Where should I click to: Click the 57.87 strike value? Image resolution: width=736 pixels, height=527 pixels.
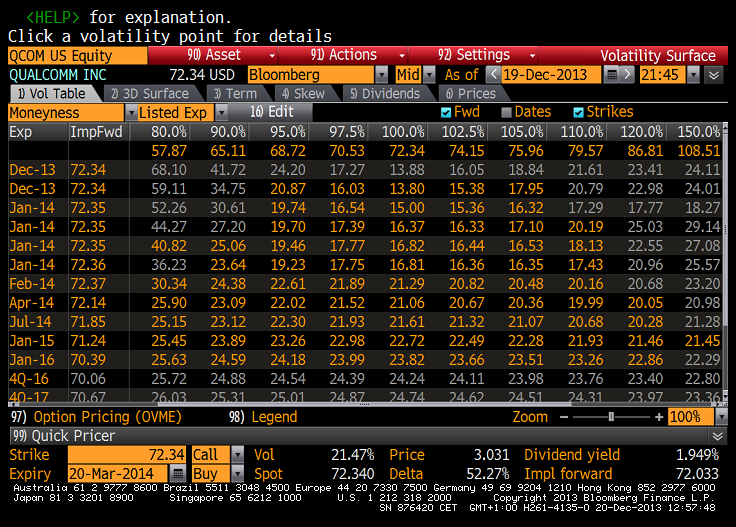(169, 151)
